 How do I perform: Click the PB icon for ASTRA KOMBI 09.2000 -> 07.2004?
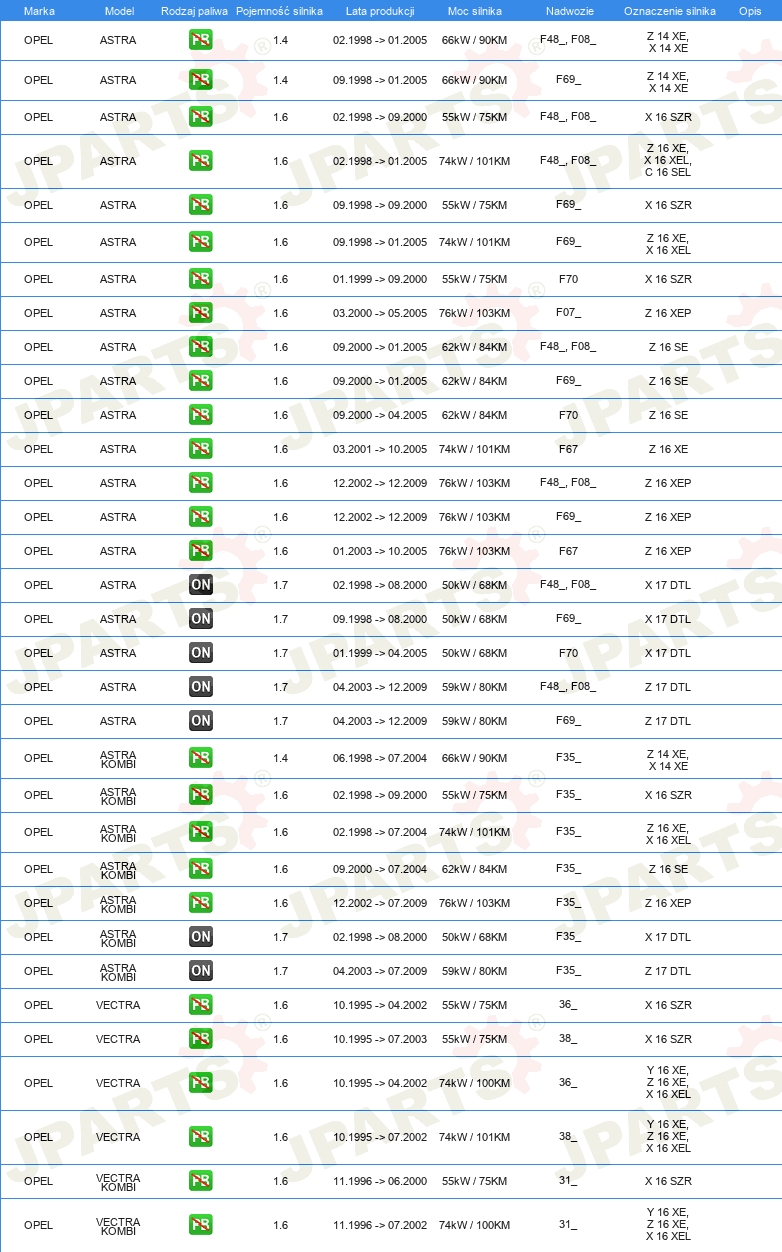(201, 870)
